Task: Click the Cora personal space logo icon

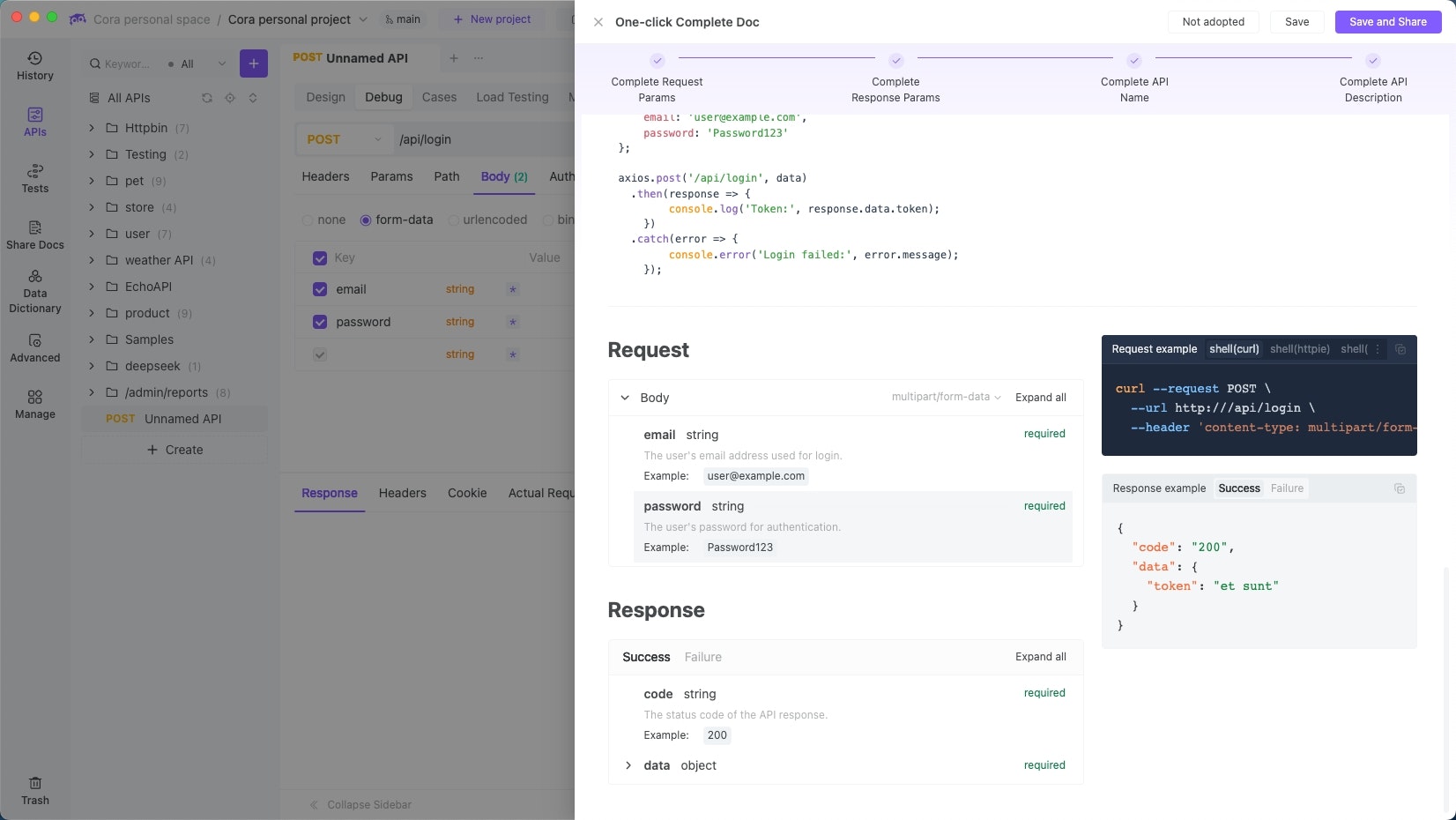Action: pos(78,19)
